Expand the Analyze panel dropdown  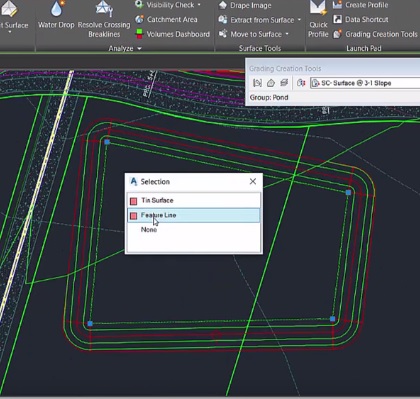coord(139,49)
